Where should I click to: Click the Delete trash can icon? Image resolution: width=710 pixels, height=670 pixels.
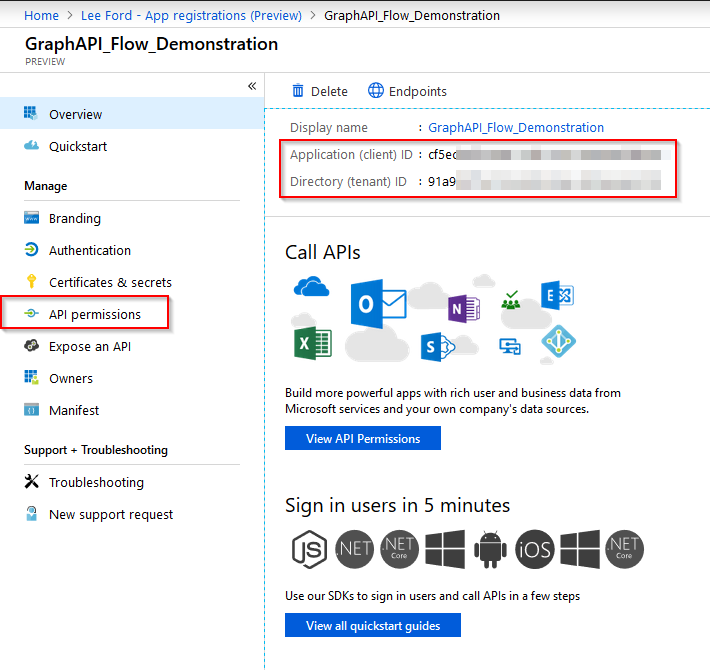(297, 91)
